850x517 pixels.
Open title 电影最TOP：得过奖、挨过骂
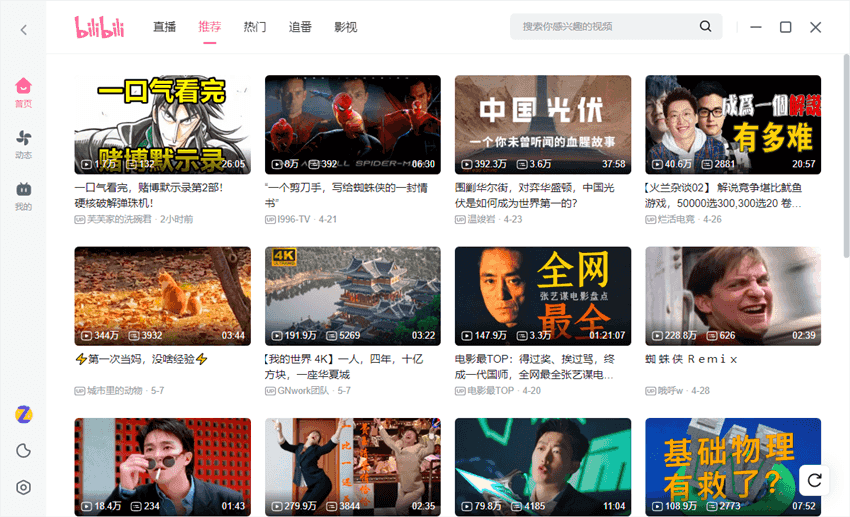(535, 366)
